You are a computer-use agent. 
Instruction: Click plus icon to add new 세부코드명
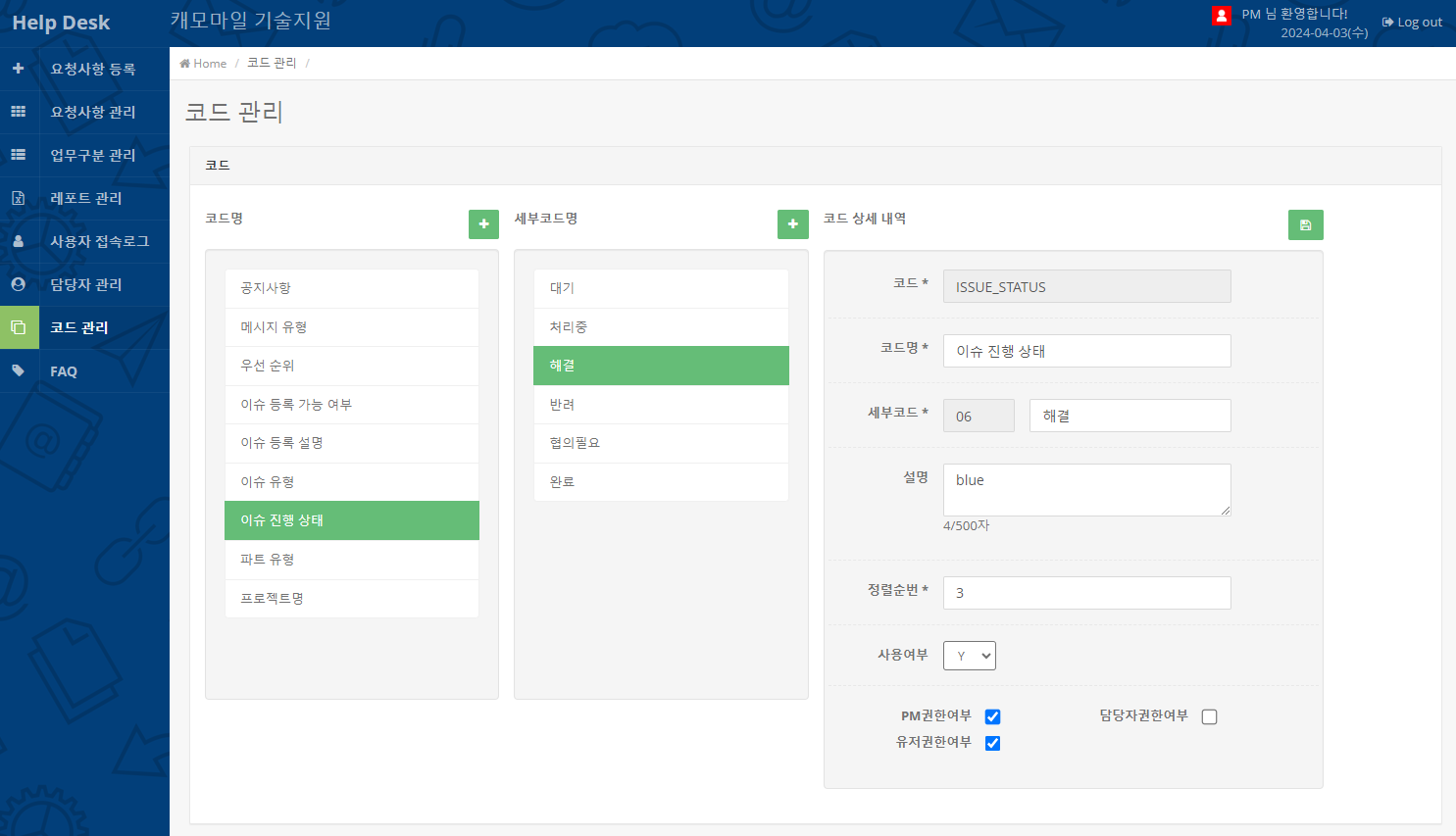[x=792, y=224]
